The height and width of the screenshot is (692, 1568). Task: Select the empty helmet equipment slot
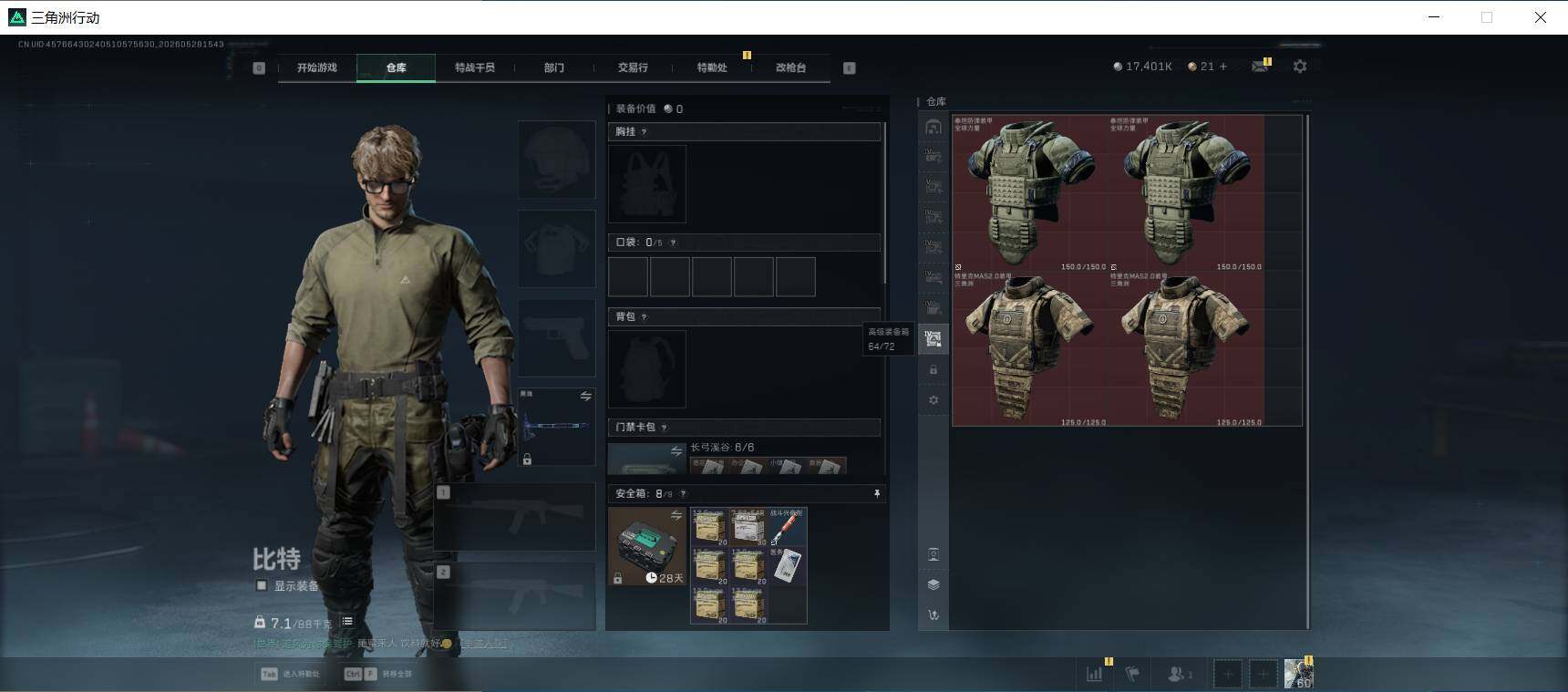[x=557, y=160]
